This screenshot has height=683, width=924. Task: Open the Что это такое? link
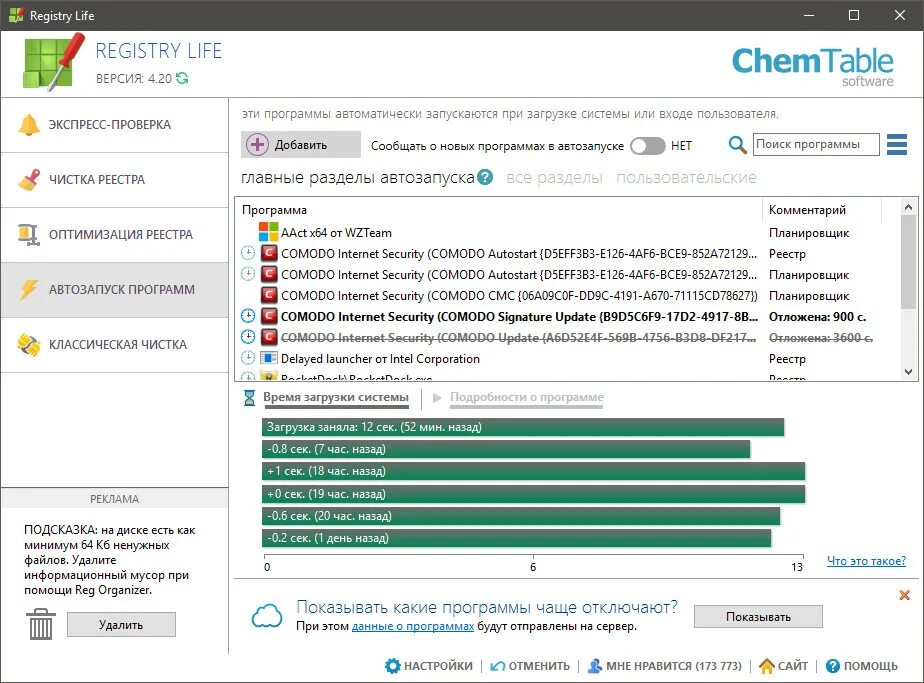coord(866,560)
